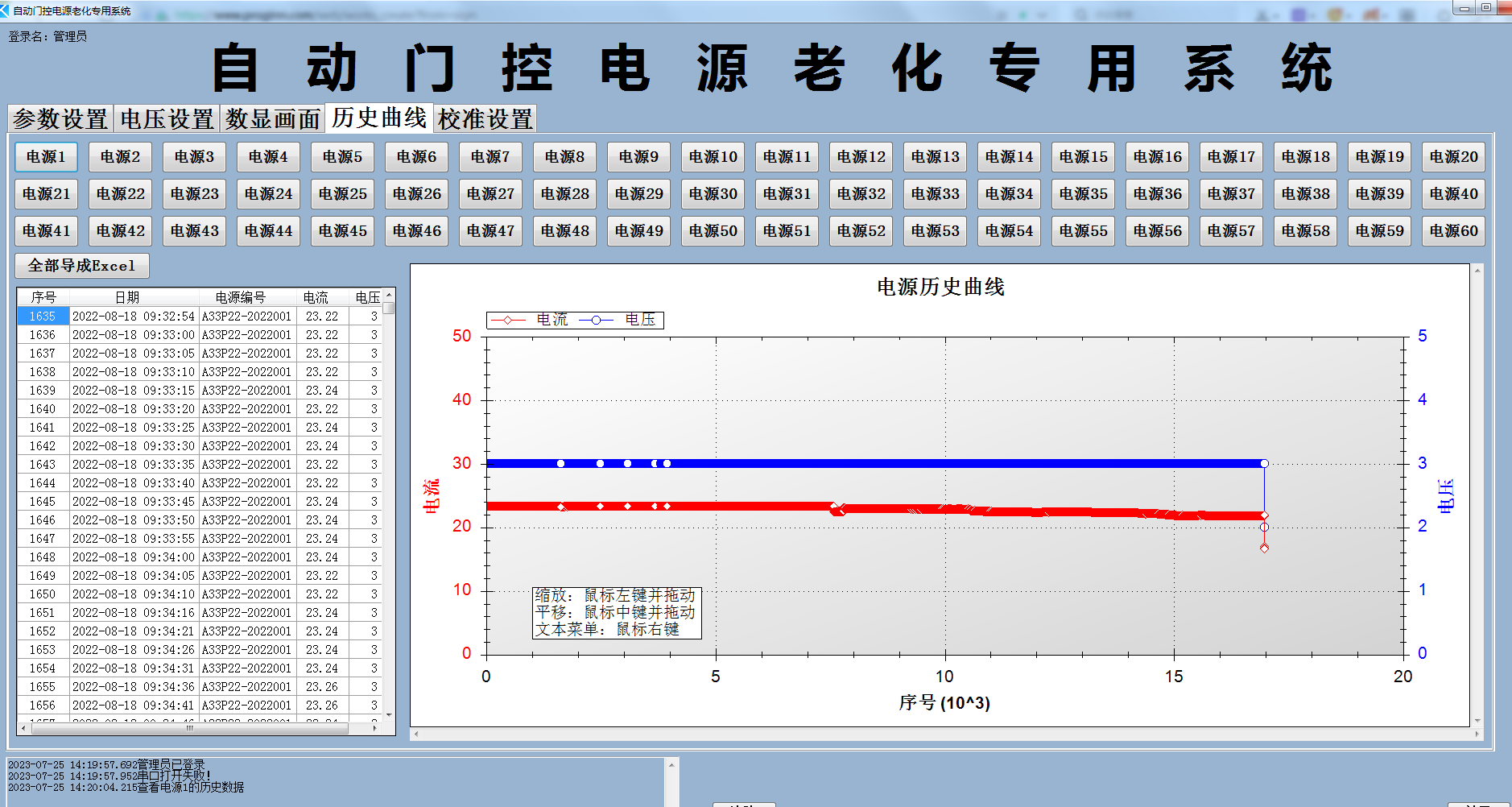Screen dimensions: 1512x807
Task: Open 电源27 history curve
Action: 490,194
